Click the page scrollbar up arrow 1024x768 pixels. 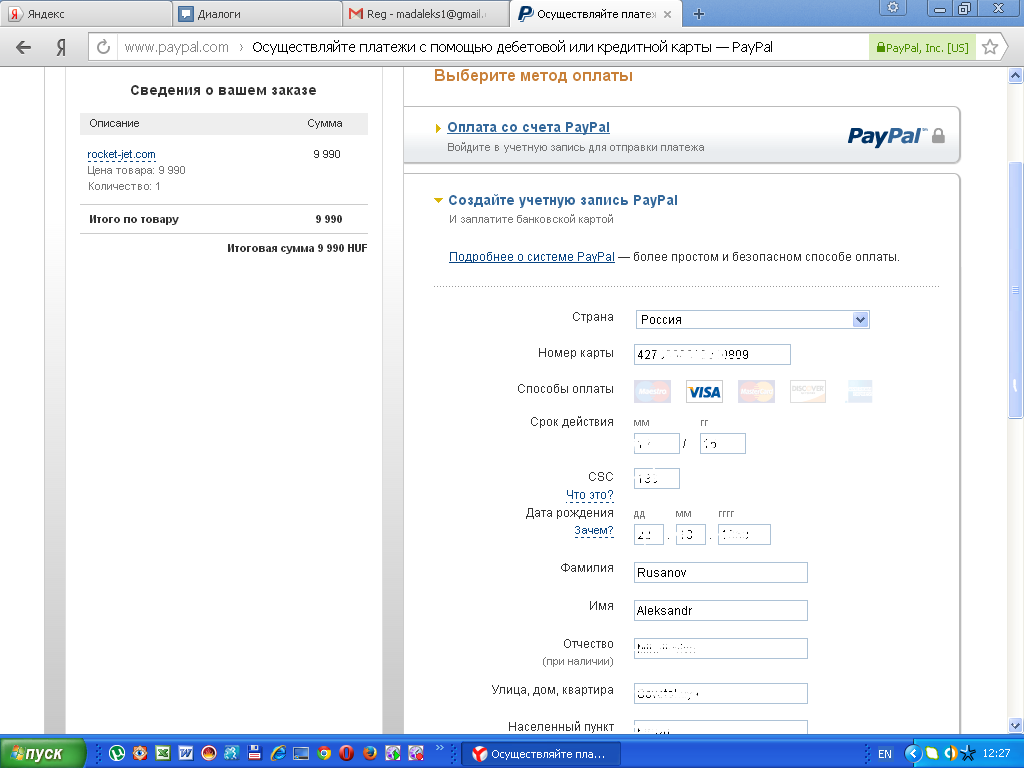tap(1016, 76)
